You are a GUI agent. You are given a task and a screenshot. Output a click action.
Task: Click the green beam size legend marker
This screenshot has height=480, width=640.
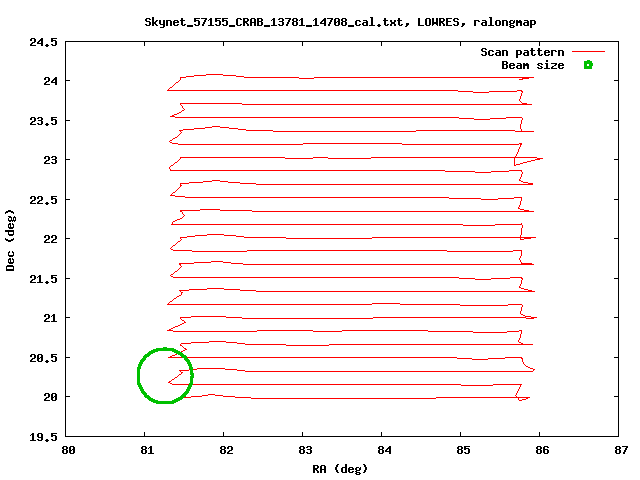(588, 65)
